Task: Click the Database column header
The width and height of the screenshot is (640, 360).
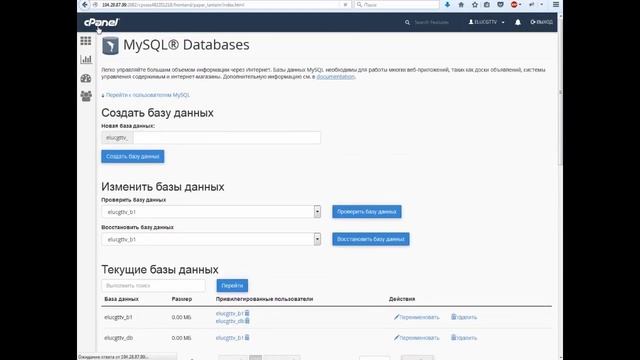Action: pyautogui.click(x=121, y=299)
